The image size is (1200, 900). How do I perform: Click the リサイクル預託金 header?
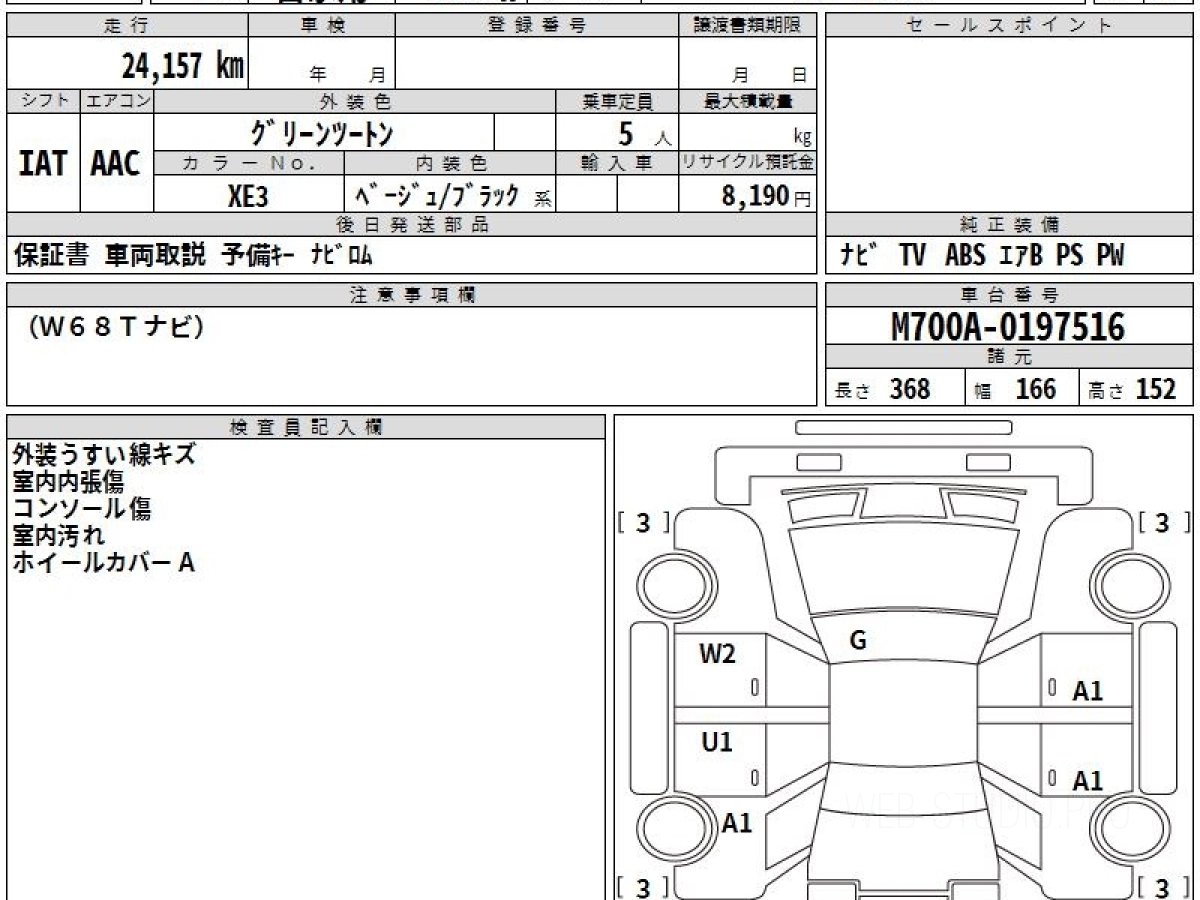(x=748, y=162)
